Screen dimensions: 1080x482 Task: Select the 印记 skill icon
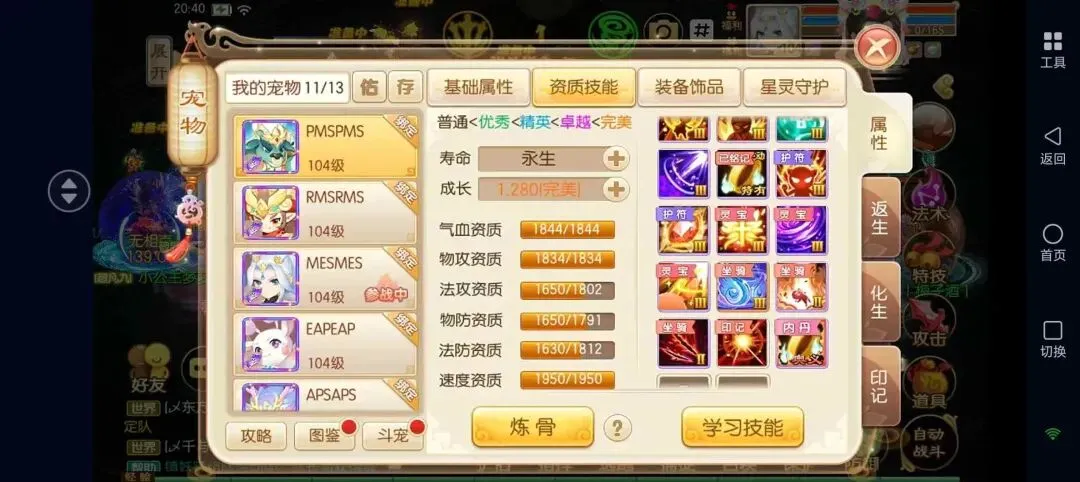(742, 343)
